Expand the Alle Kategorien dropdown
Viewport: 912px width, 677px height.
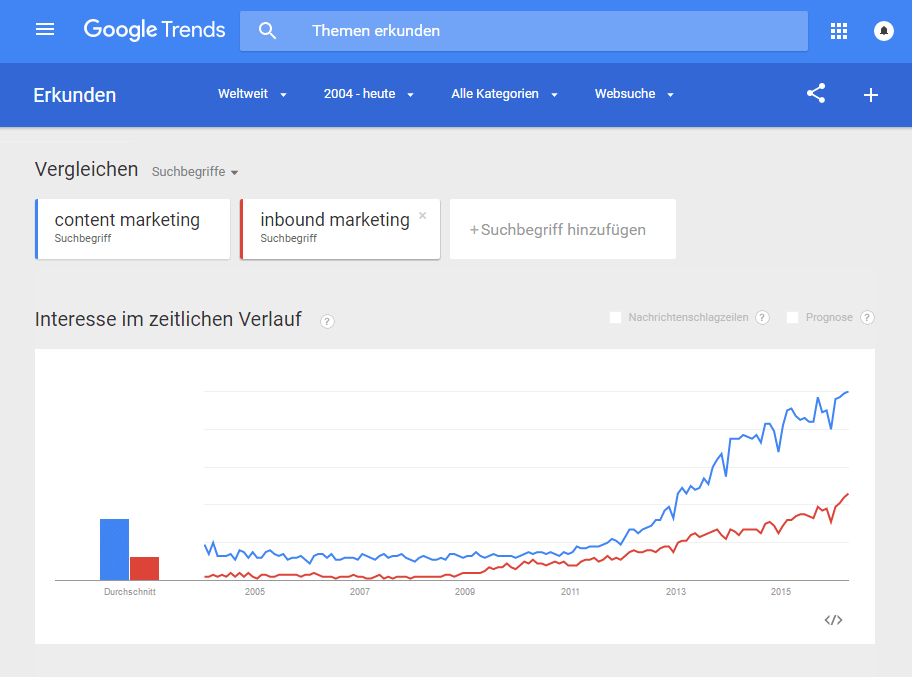point(504,94)
